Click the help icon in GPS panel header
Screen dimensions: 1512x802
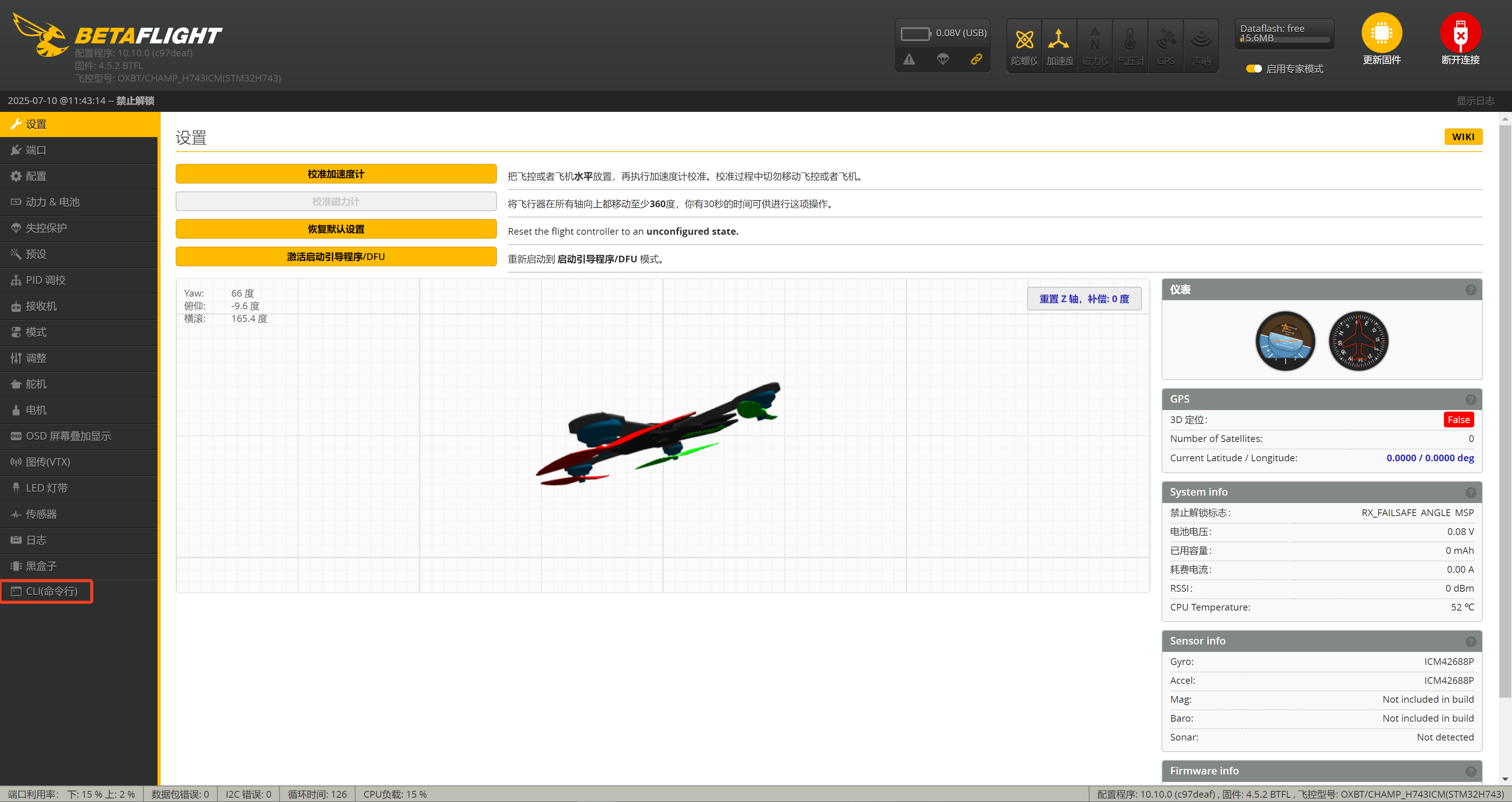[x=1470, y=400]
